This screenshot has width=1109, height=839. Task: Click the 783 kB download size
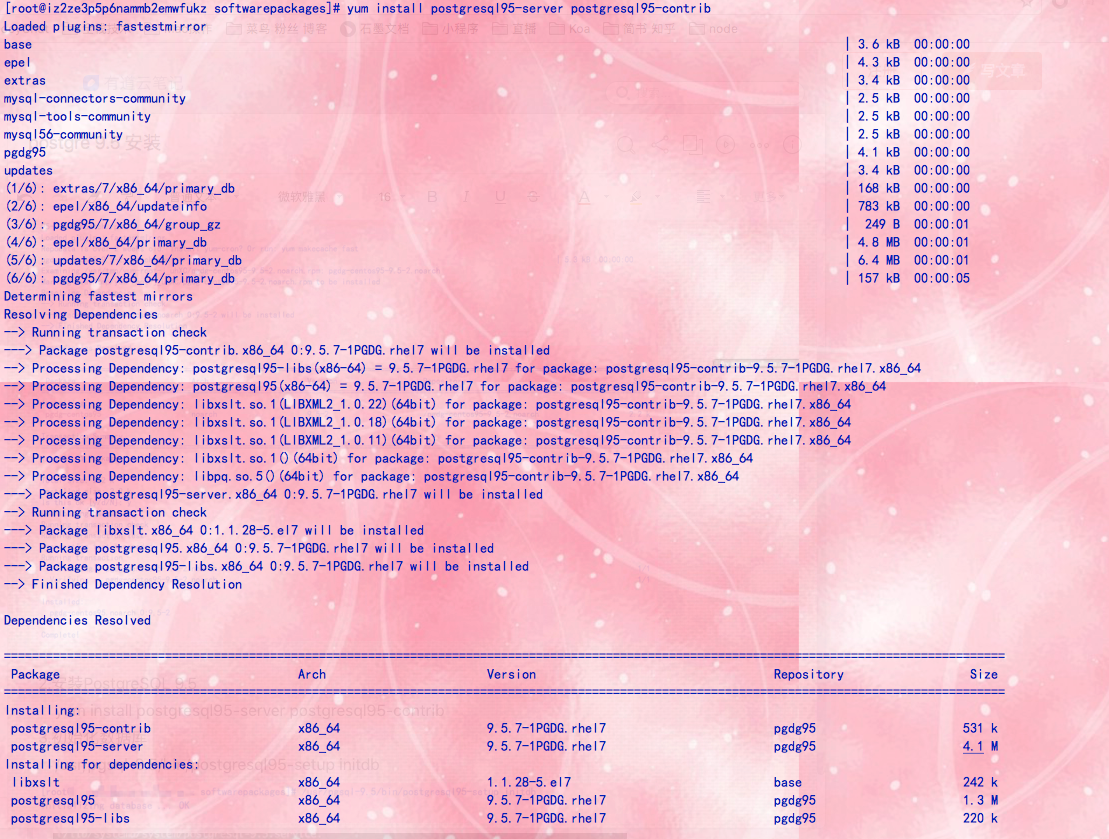coord(878,207)
